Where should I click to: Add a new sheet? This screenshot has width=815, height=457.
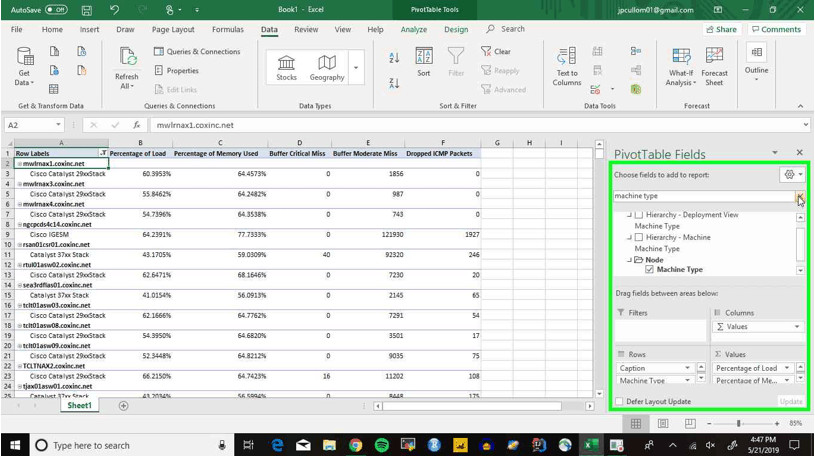point(123,406)
